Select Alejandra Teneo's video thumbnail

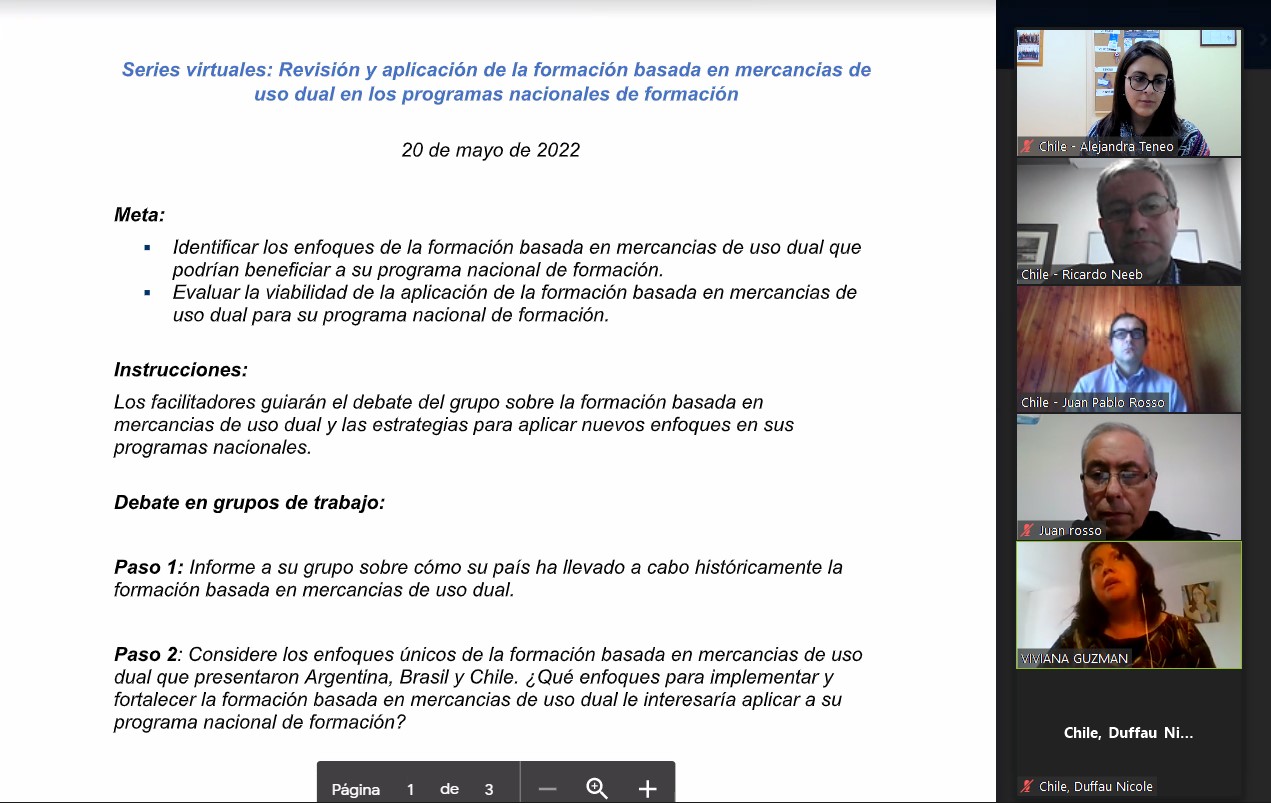click(1128, 92)
